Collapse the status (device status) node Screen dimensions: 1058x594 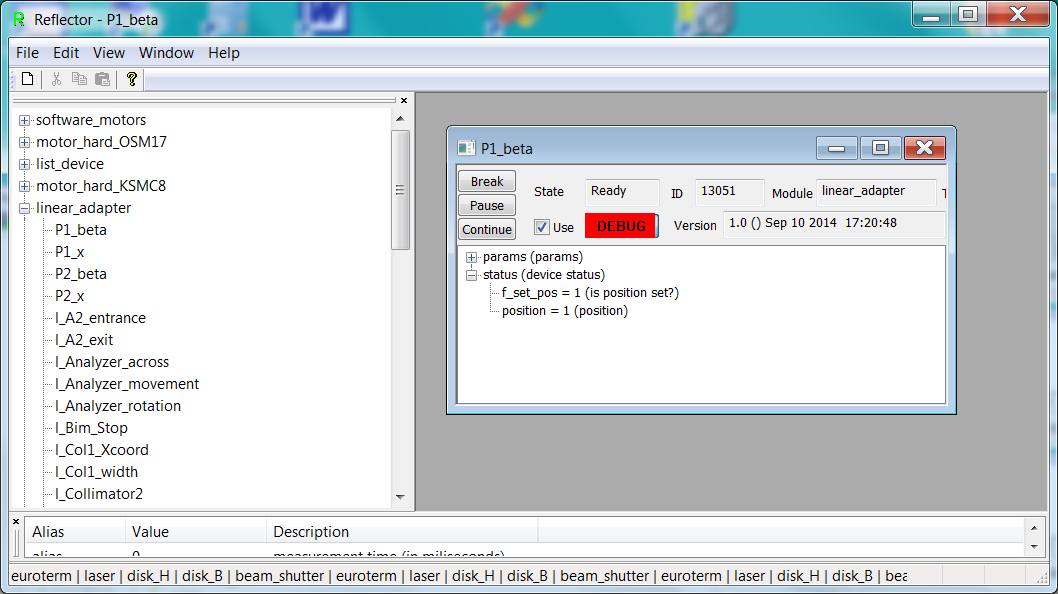(x=472, y=275)
